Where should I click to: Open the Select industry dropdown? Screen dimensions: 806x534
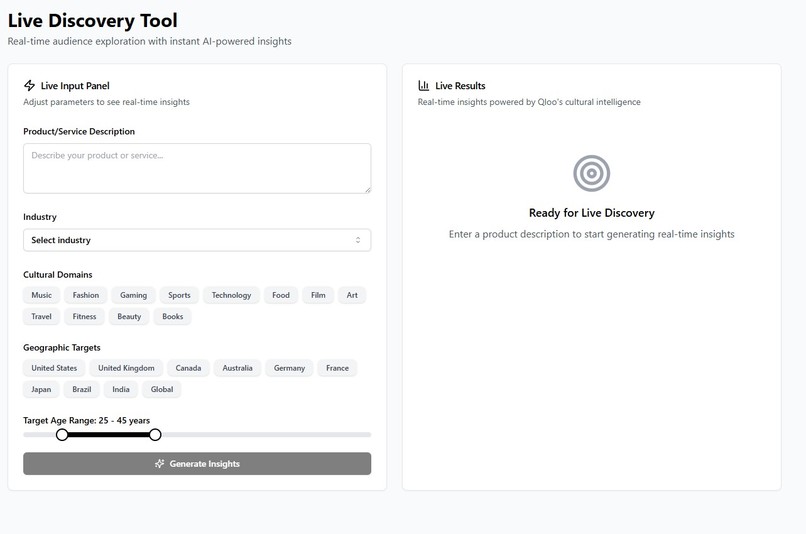pyautogui.click(x=197, y=240)
